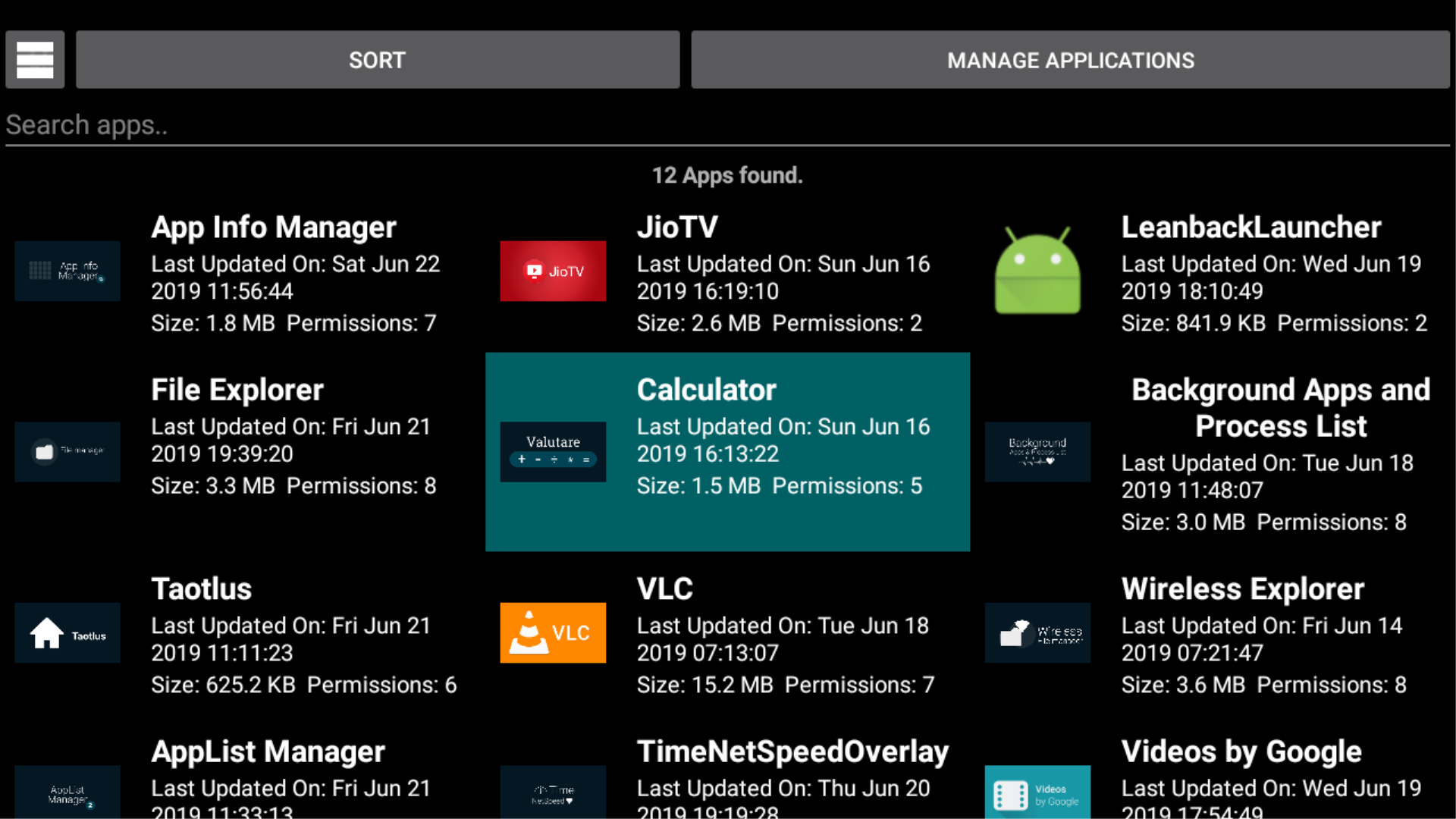Select the Wireless Explorer icon
Viewport: 1456px width, 819px height.
coord(1037,632)
